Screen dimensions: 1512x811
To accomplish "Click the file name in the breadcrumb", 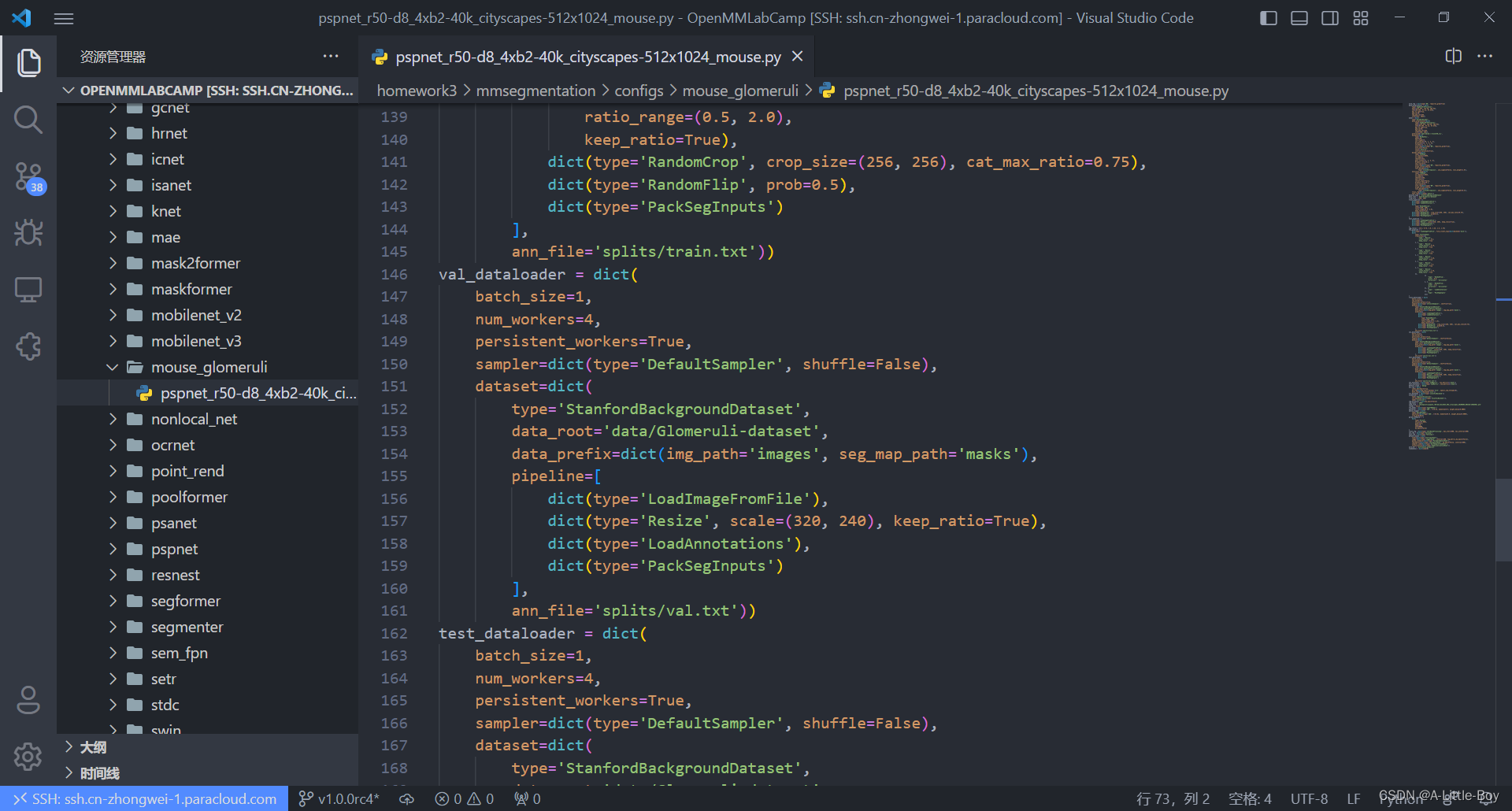I will point(1036,91).
